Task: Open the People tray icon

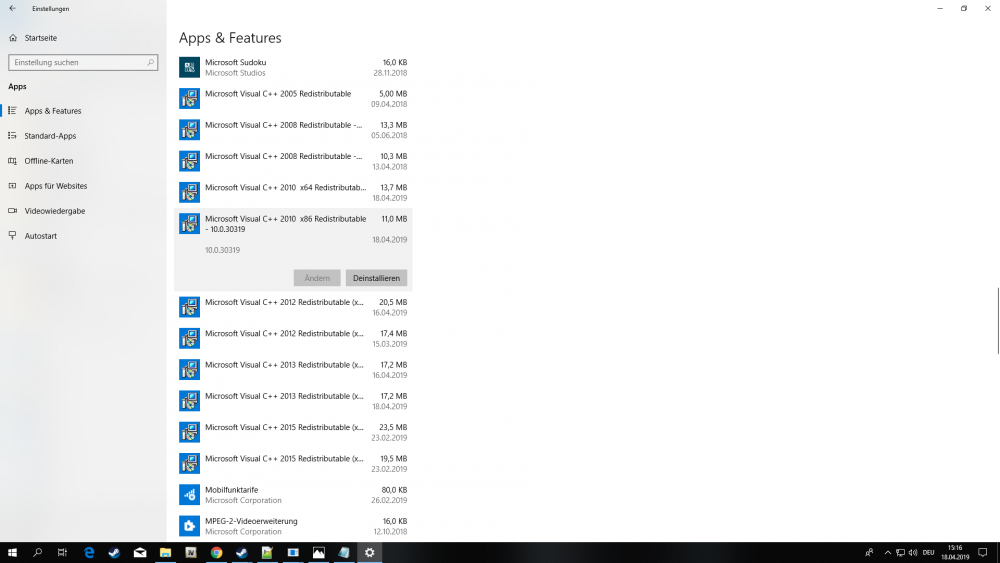Action: pos(869,553)
